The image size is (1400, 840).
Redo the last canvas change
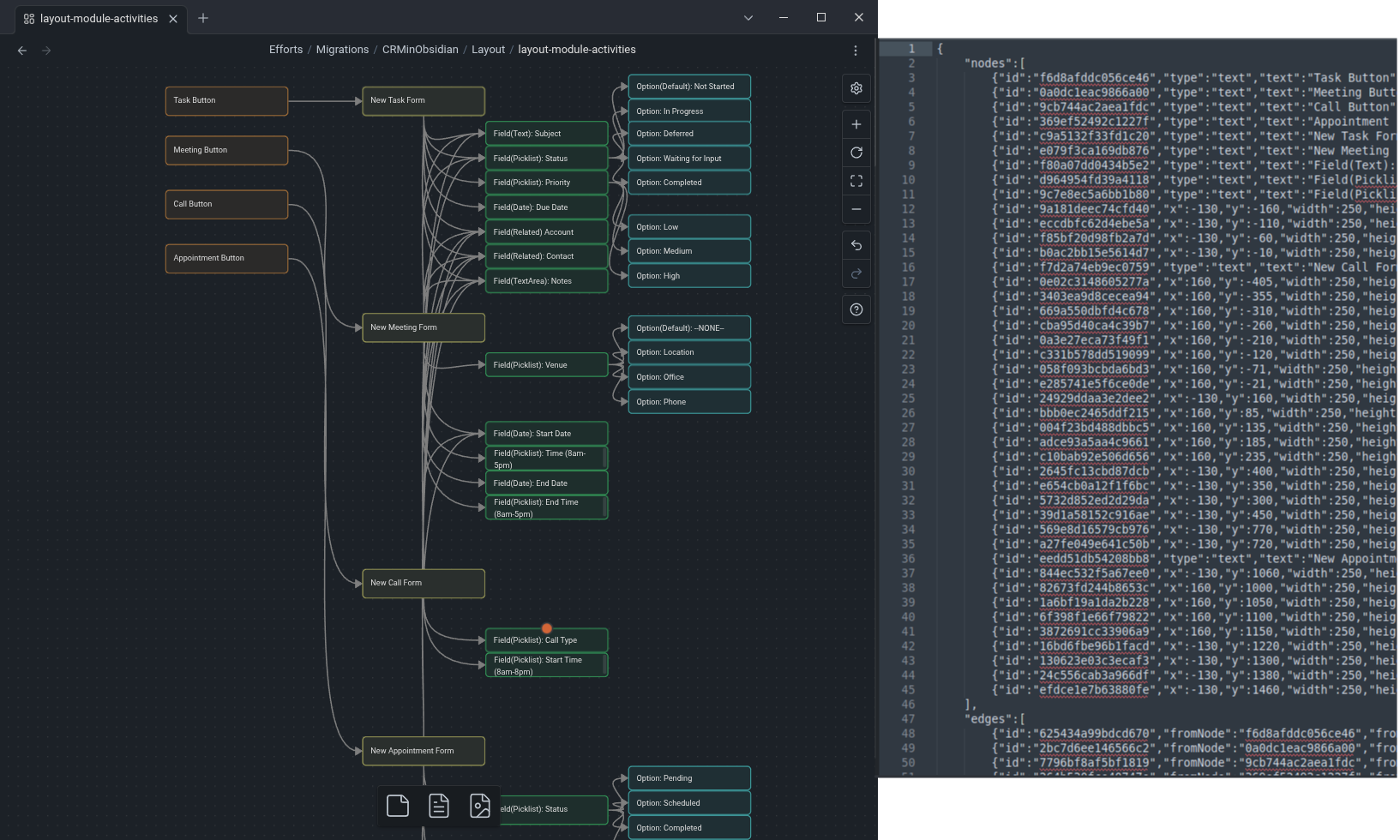pyautogui.click(x=856, y=273)
